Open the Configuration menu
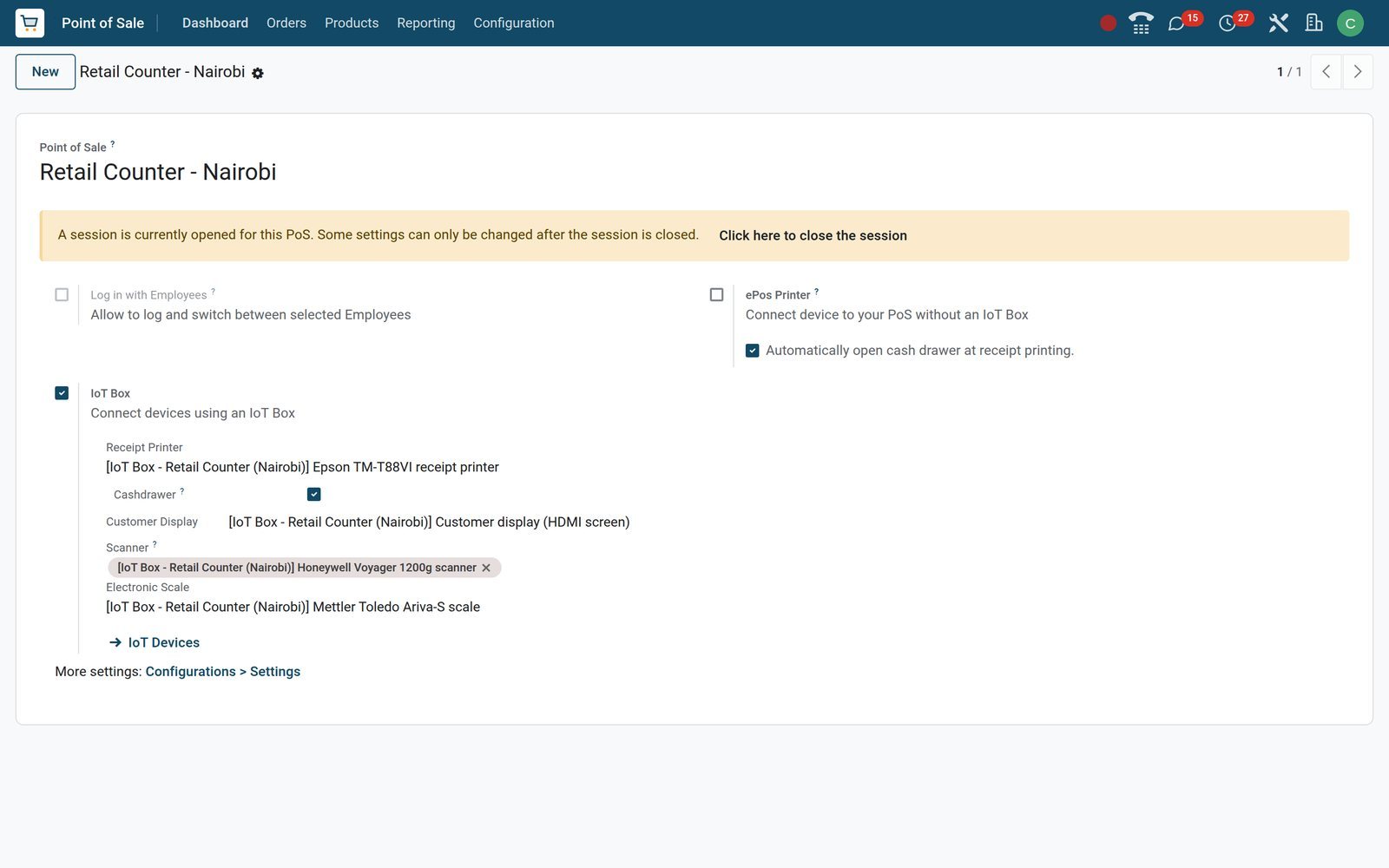 (514, 23)
